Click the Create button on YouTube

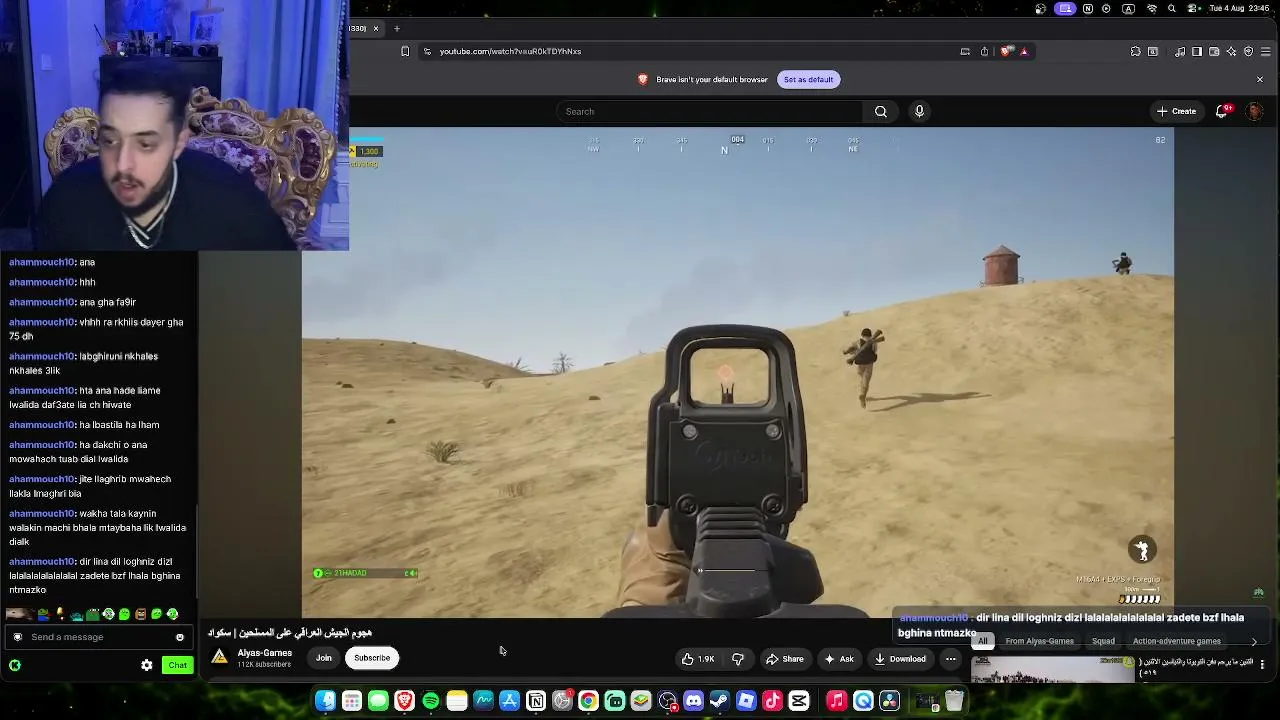point(1176,111)
